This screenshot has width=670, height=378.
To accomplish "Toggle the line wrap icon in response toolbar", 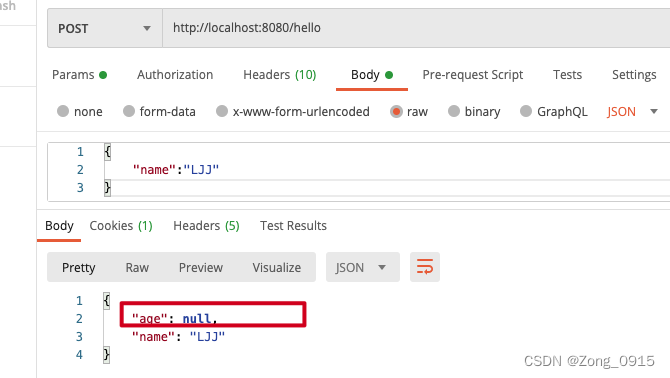I will coord(425,267).
